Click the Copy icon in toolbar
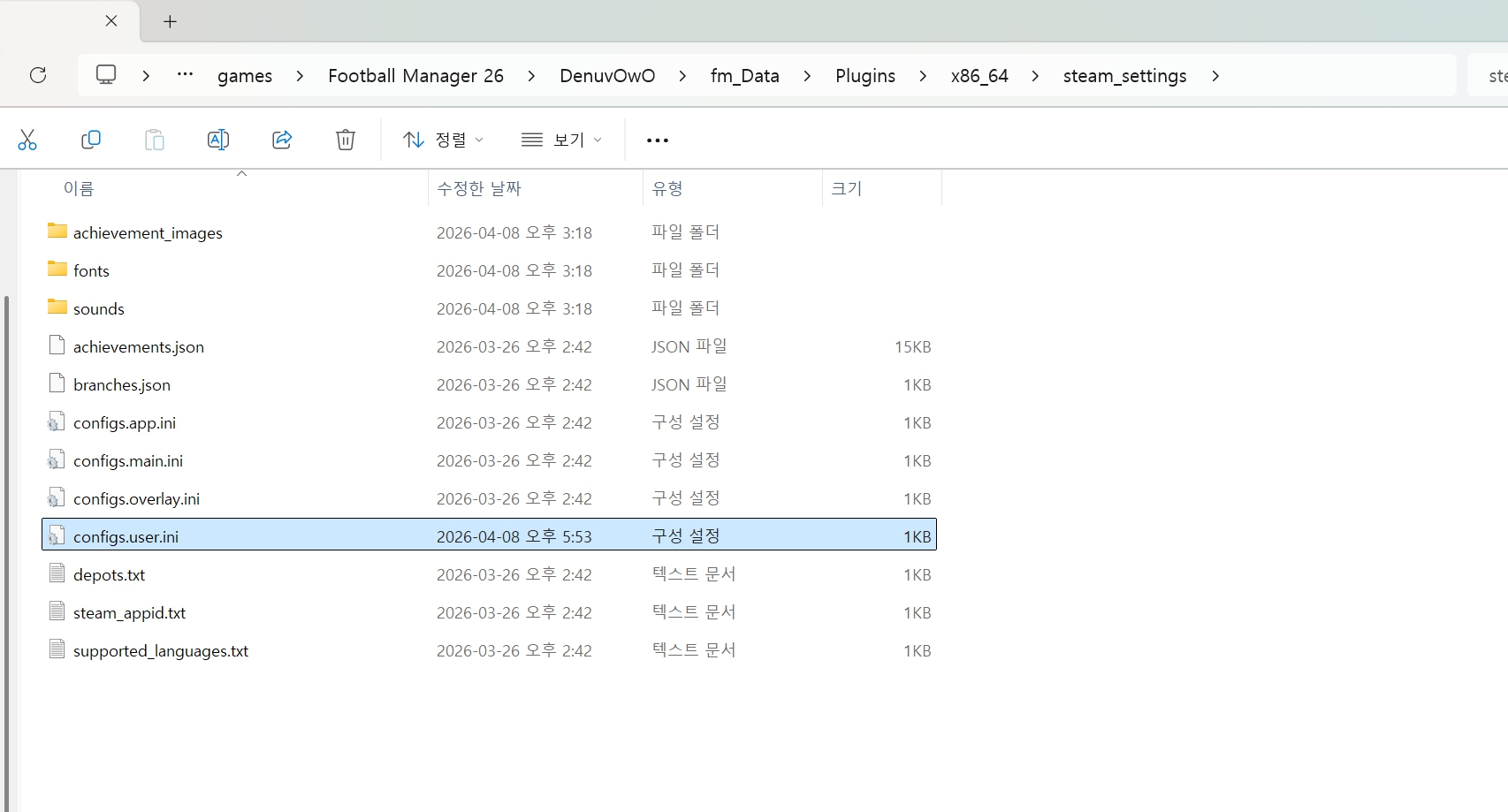Image resolution: width=1508 pixels, height=812 pixels. point(91,140)
